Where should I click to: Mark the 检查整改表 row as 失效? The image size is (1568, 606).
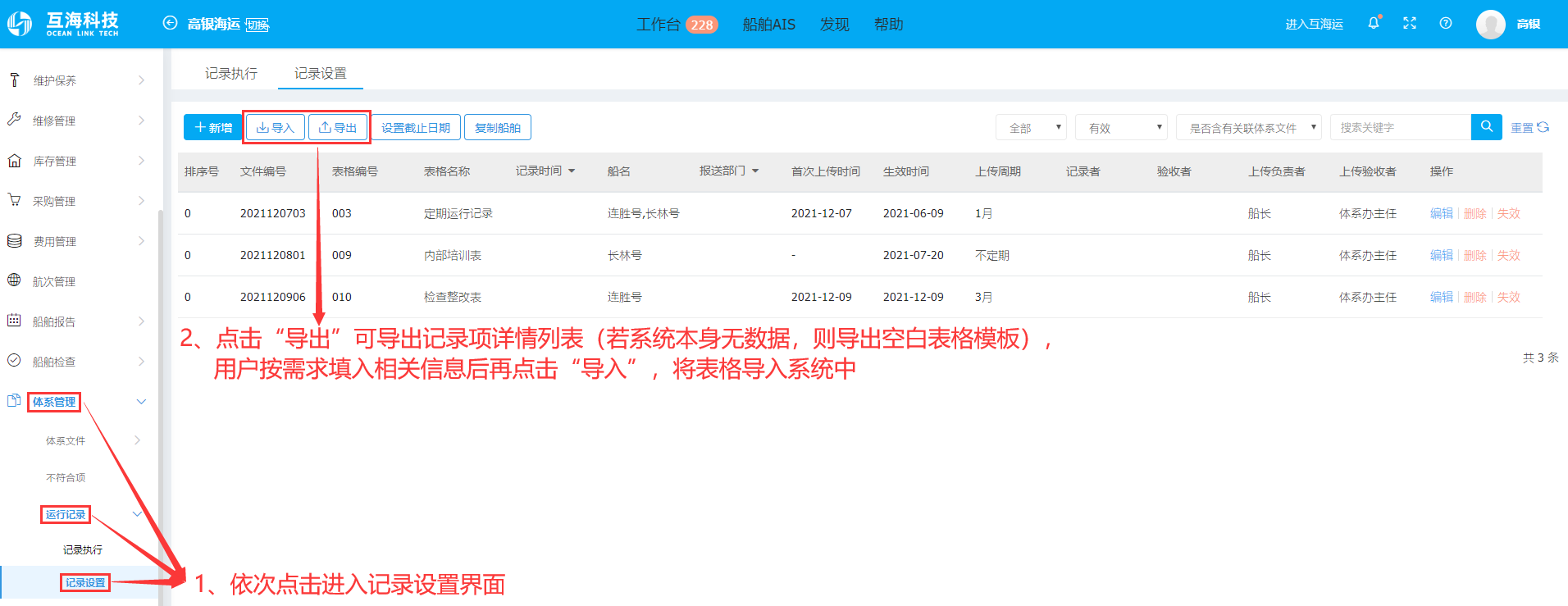[x=1508, y=297]
